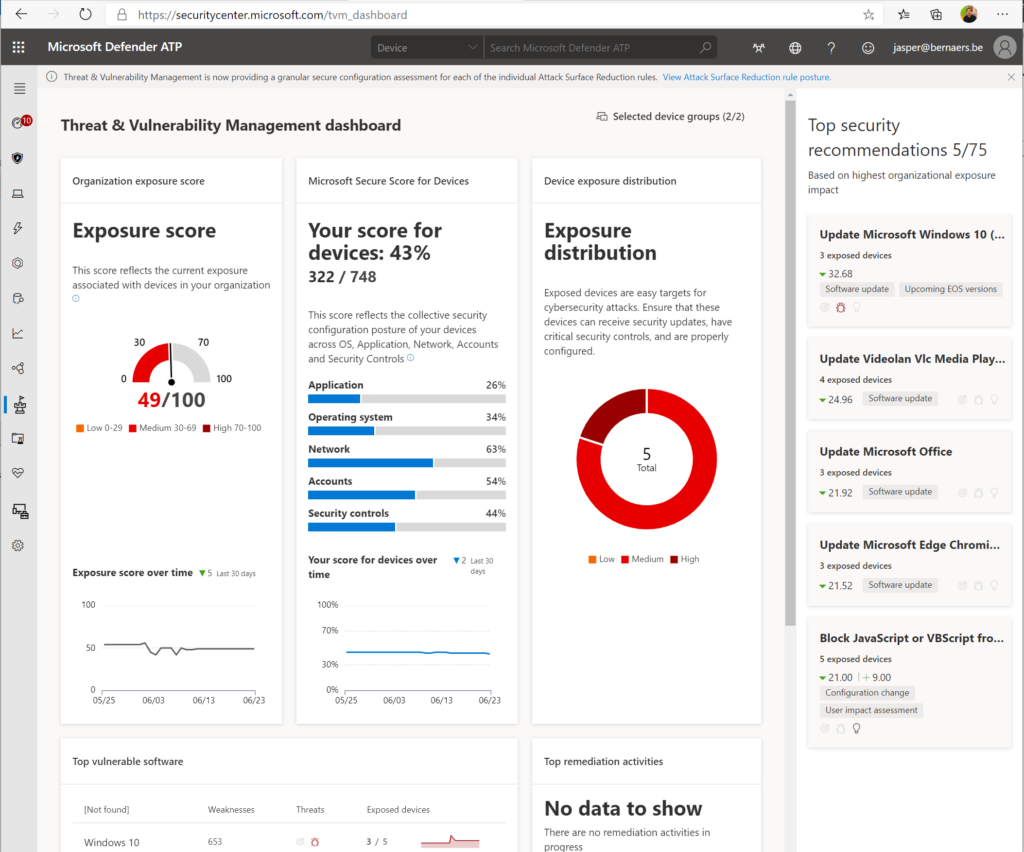Open the user account avatar in header
The image size is (1024, 852).
1004,47
